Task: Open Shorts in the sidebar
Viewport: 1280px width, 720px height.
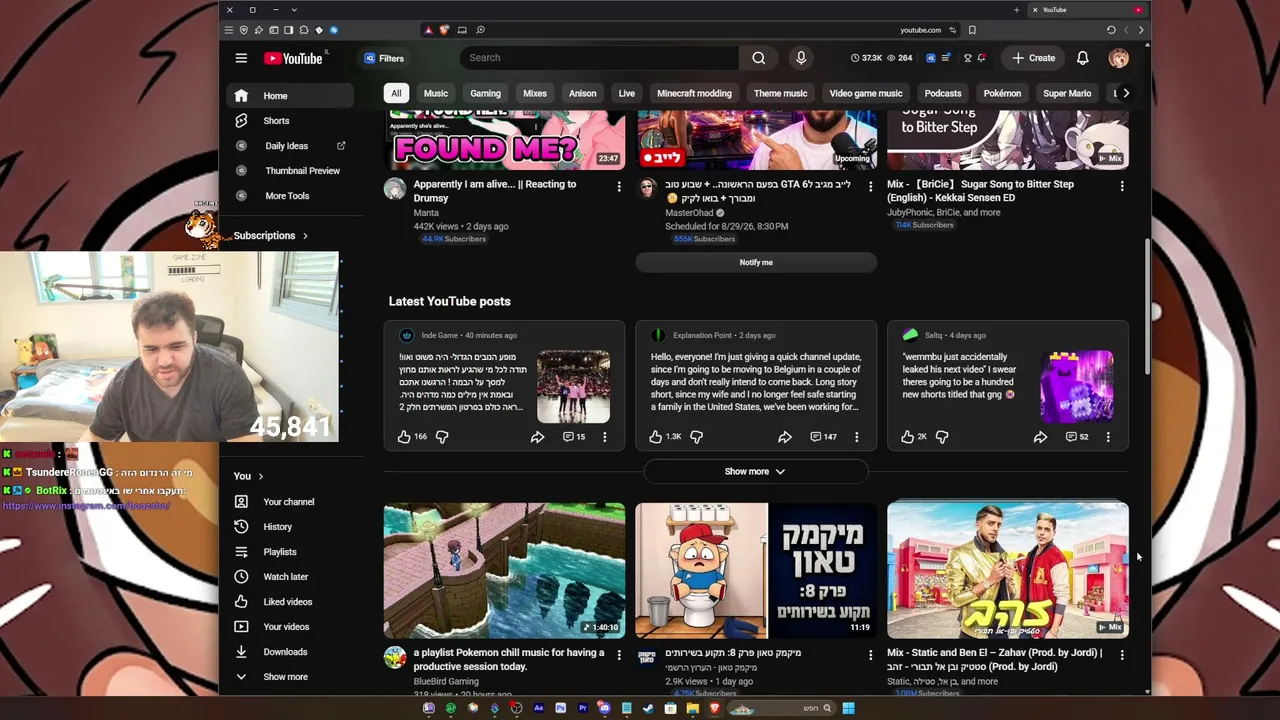Action: (290, 121)
